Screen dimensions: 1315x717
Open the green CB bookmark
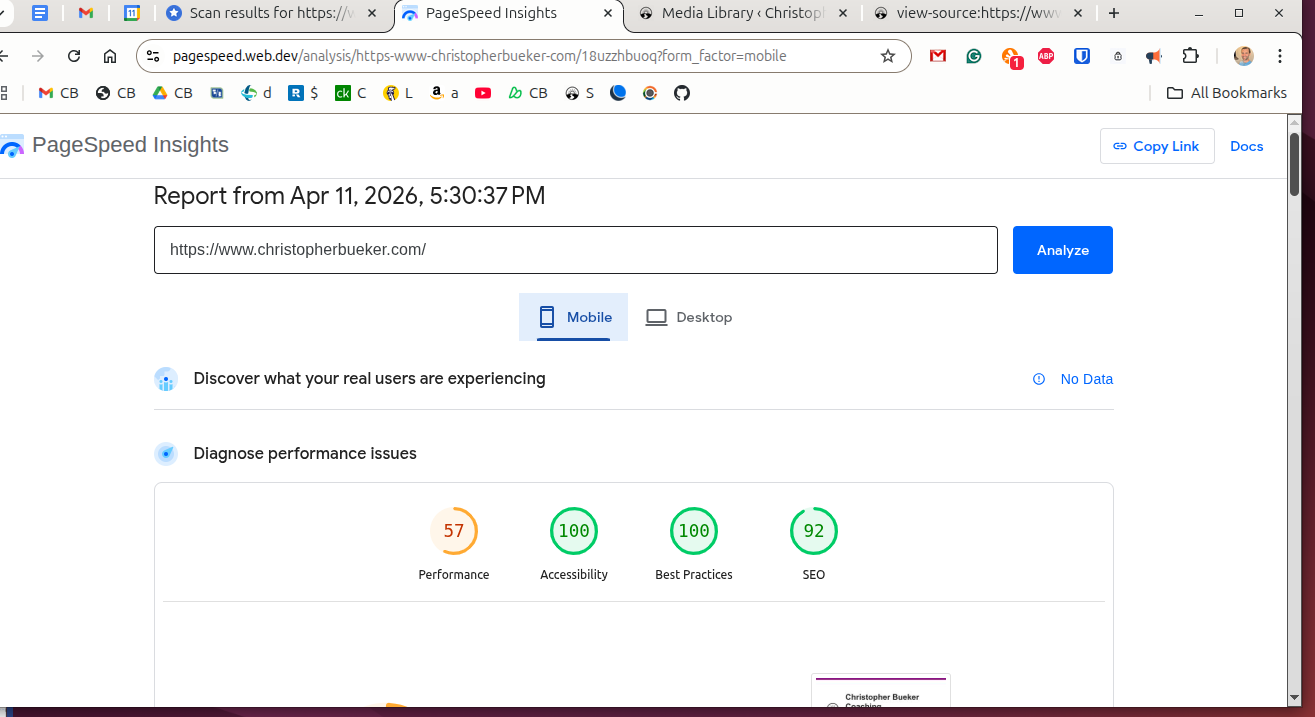(528, 93)
